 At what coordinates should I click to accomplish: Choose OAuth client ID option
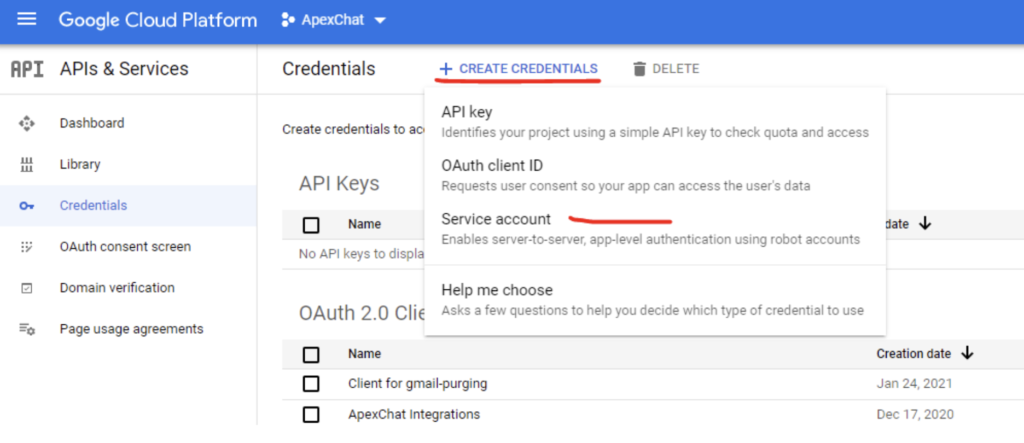654,175
